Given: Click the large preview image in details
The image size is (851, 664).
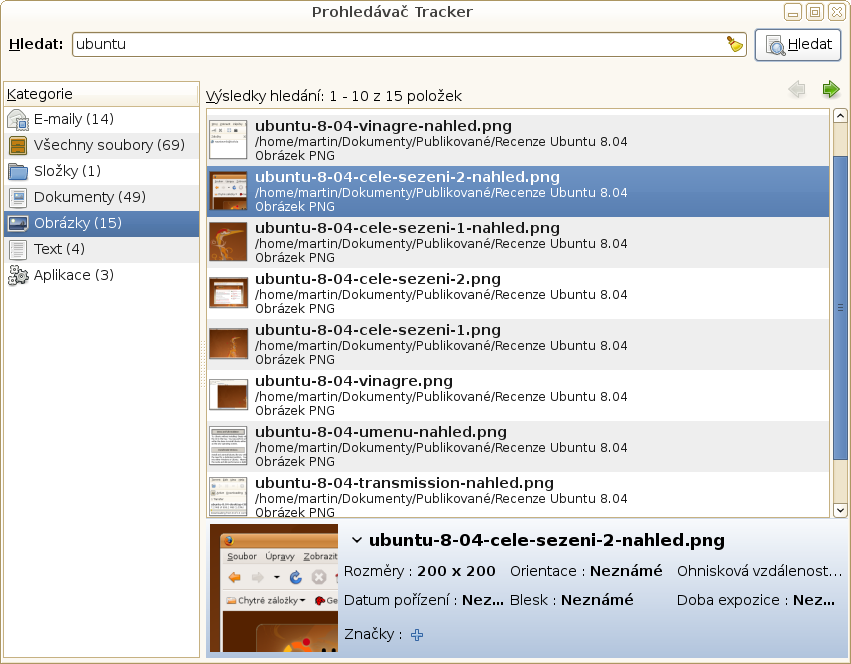Looking at the screenshot, I should 274,588.
